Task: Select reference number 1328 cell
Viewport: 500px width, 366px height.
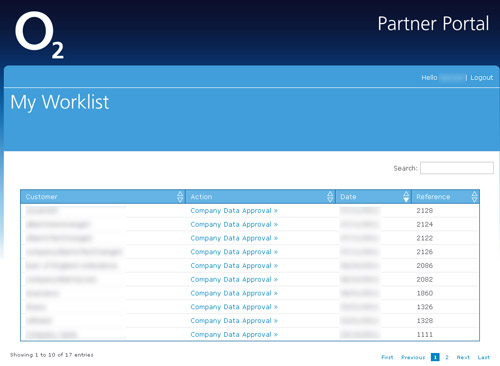Action: [x=425, y=321]
